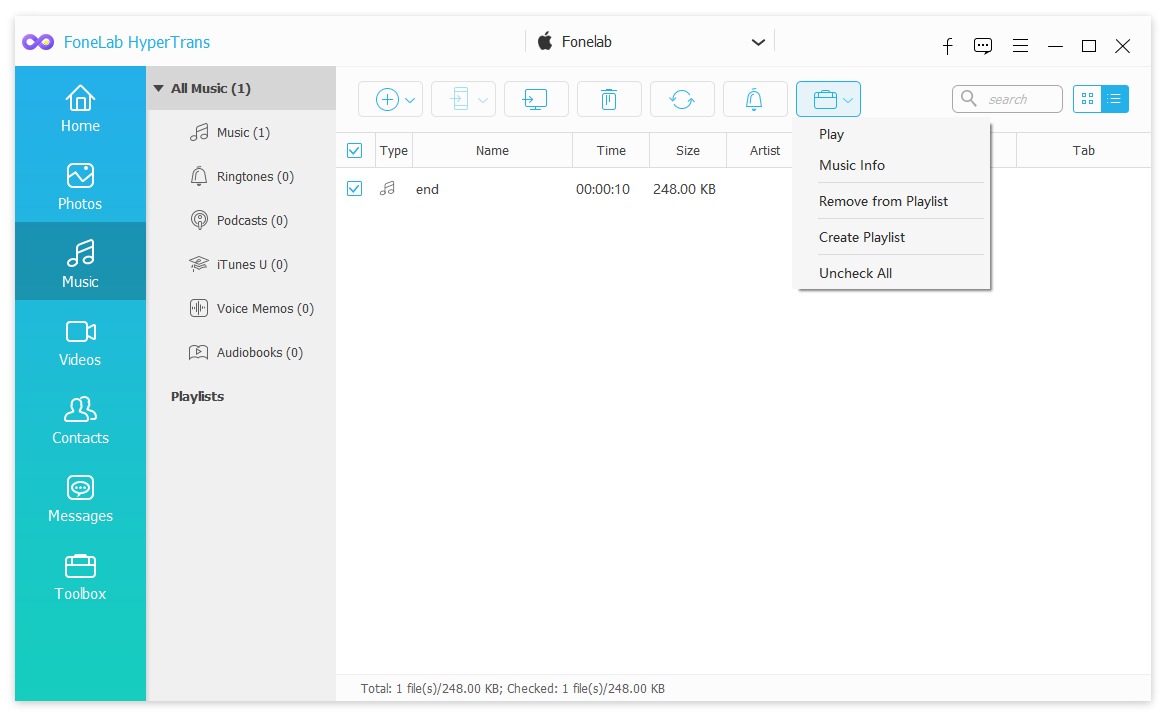
Task: Click Remove from Playlist option
Action: pos(883,201)
